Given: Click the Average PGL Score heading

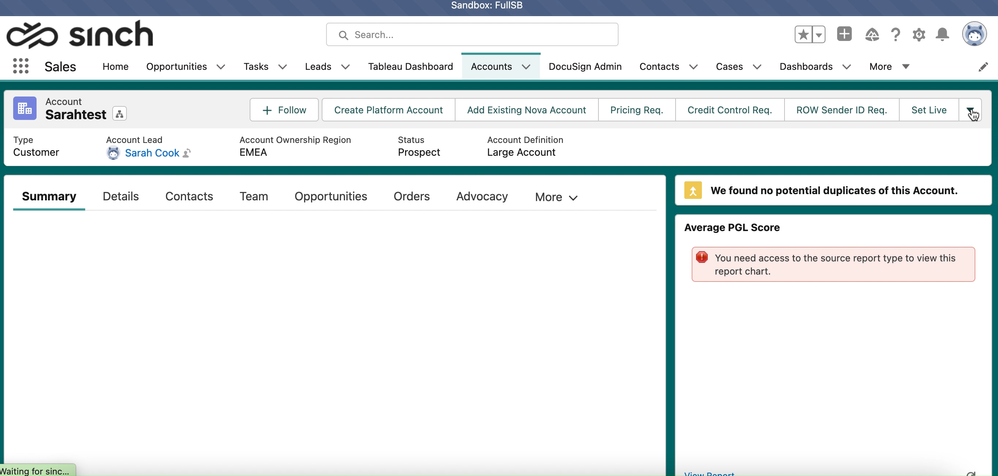Looking at the screenshot, I should (x=731, y=227).
